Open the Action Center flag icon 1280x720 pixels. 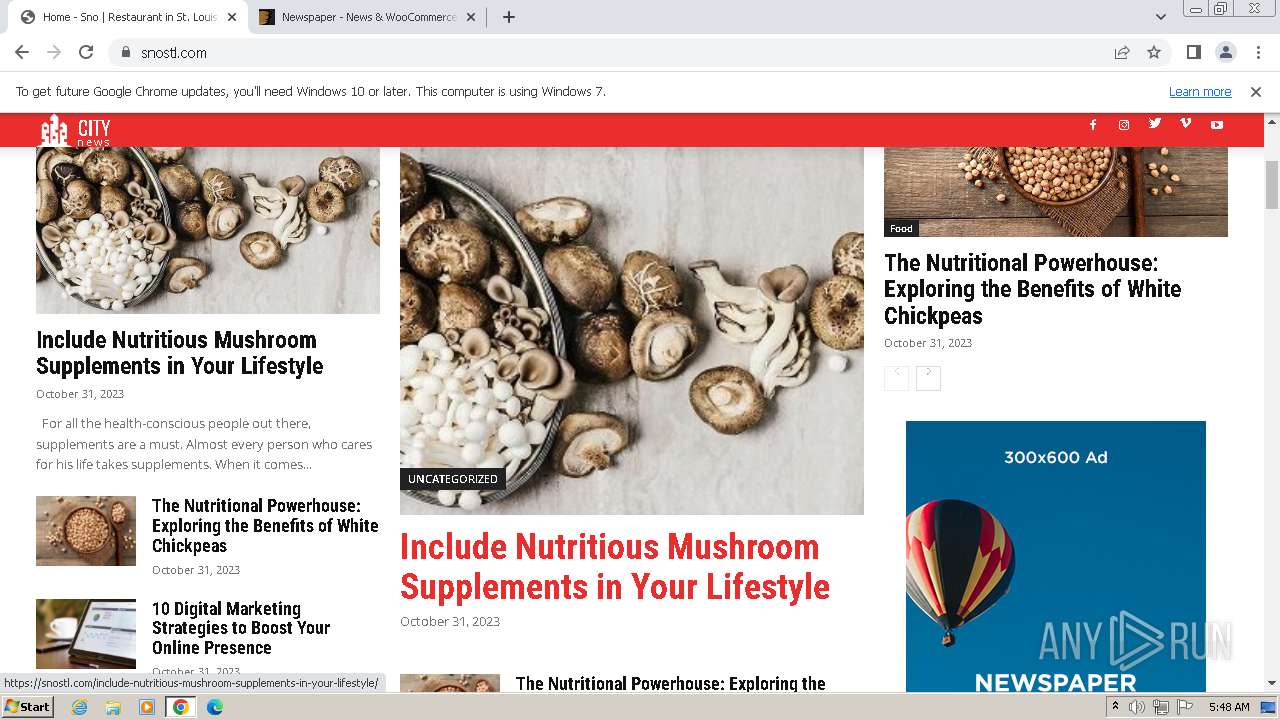point(1183,707)
